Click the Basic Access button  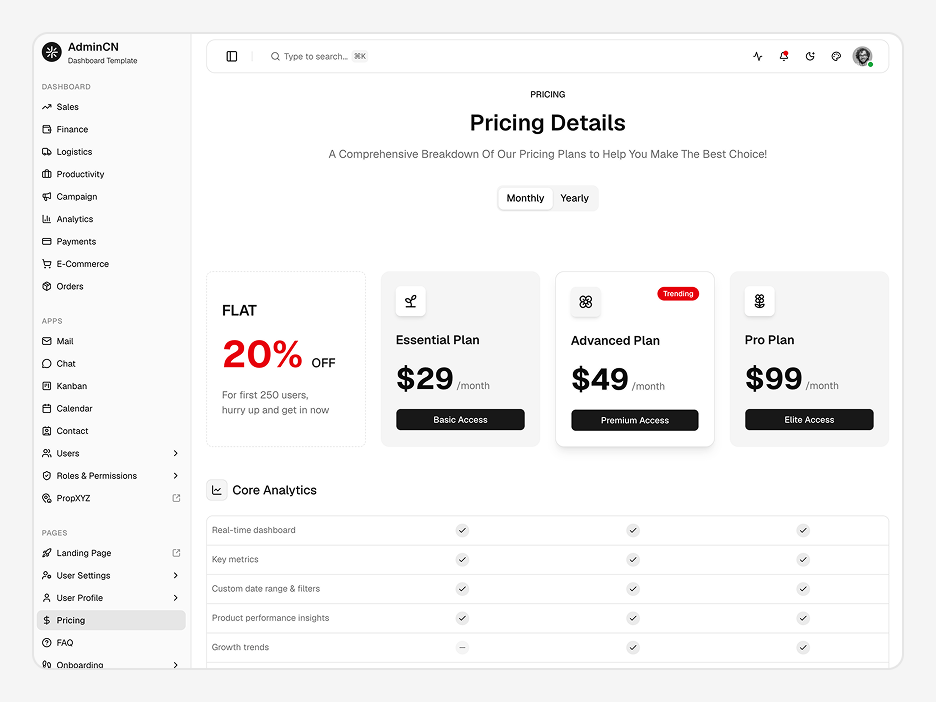point(460,420)
